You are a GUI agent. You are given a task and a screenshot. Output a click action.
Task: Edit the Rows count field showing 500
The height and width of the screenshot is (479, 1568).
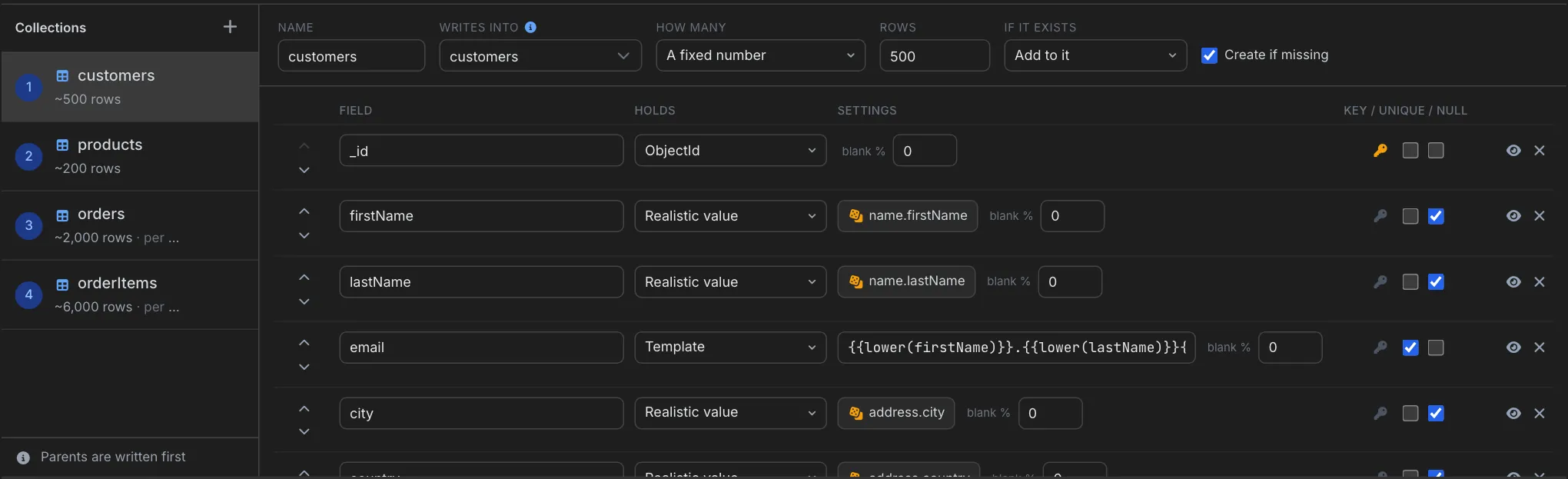(935, 56)
